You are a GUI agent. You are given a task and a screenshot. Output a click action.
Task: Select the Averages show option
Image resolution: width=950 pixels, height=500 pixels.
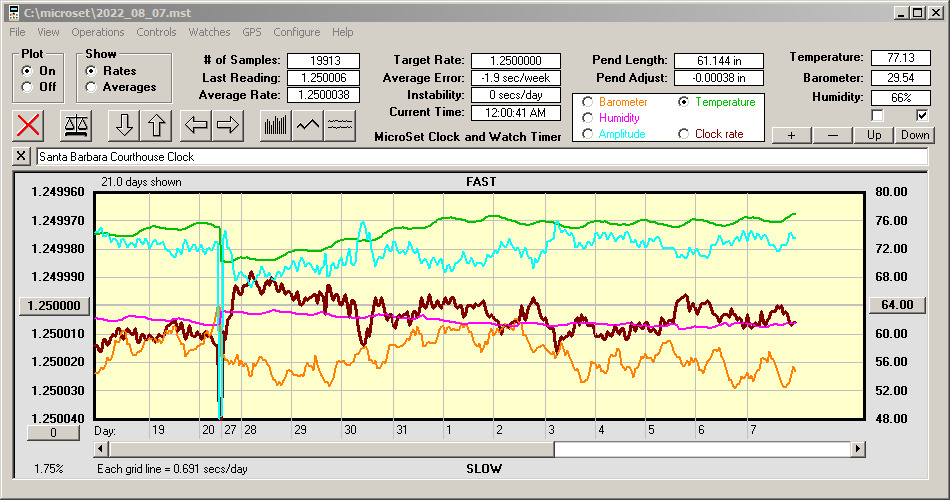pos(92,87)
